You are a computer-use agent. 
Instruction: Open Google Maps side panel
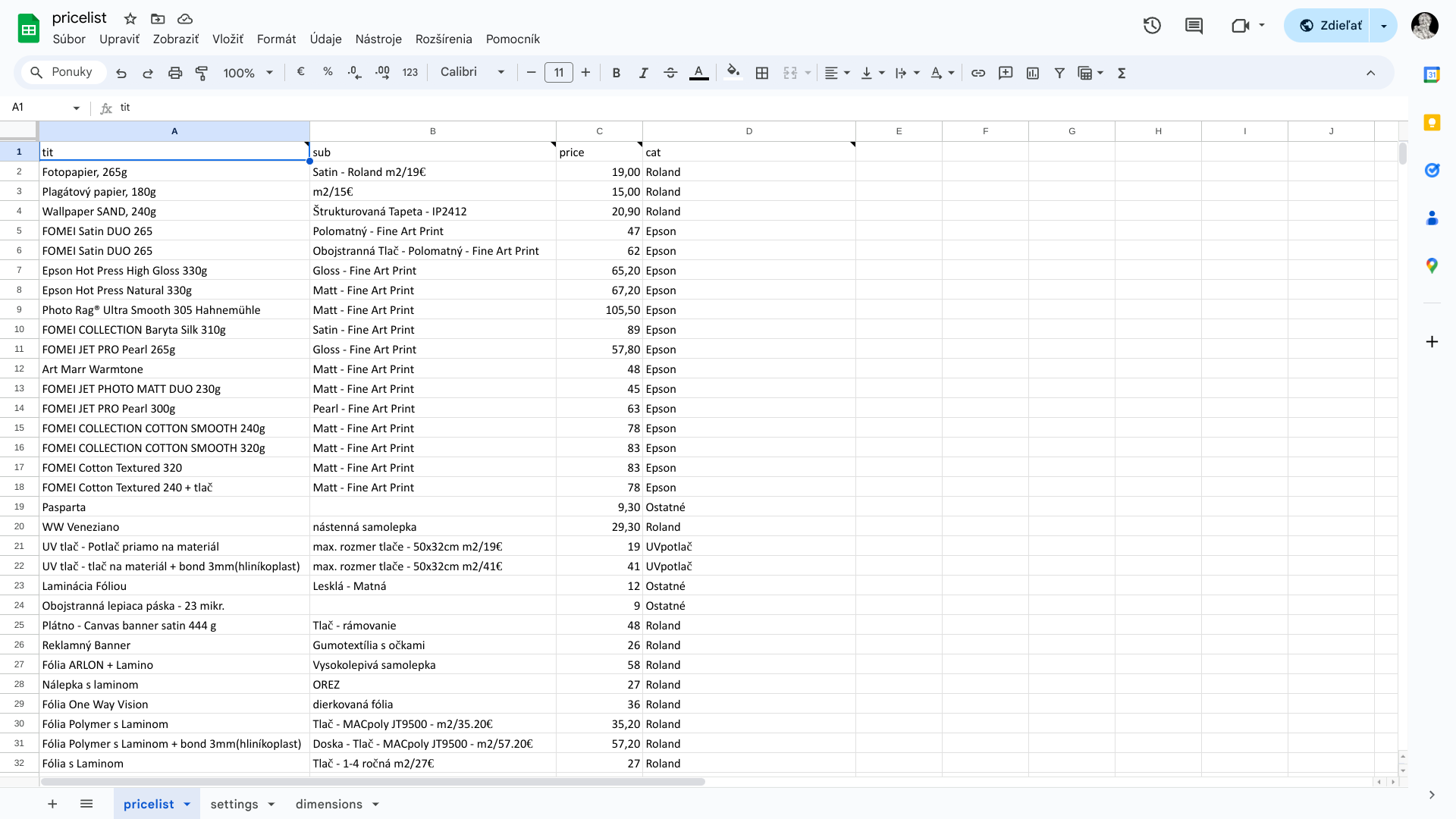point(1432,265)
